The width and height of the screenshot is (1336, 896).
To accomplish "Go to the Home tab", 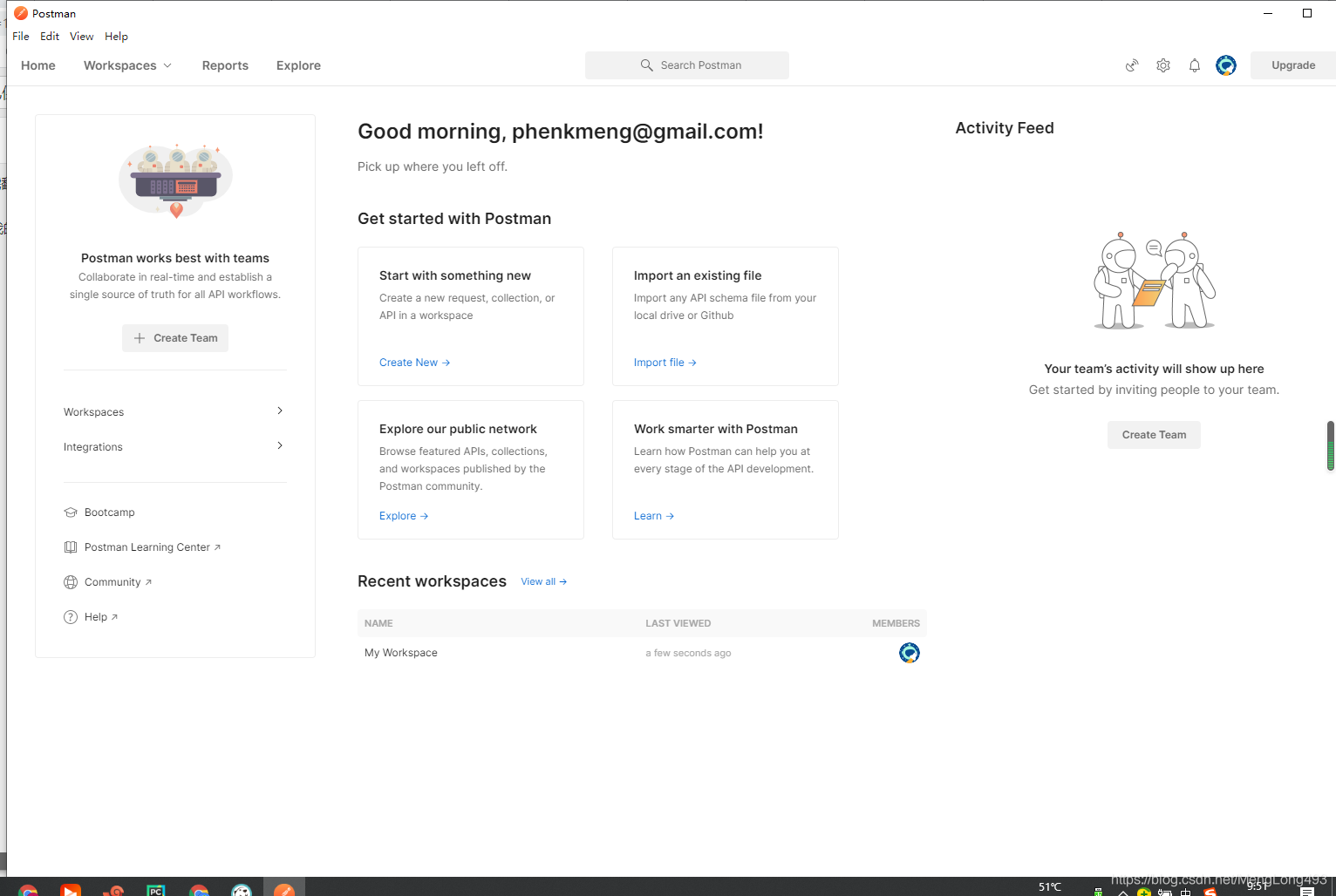I will (x=38, y=65).
